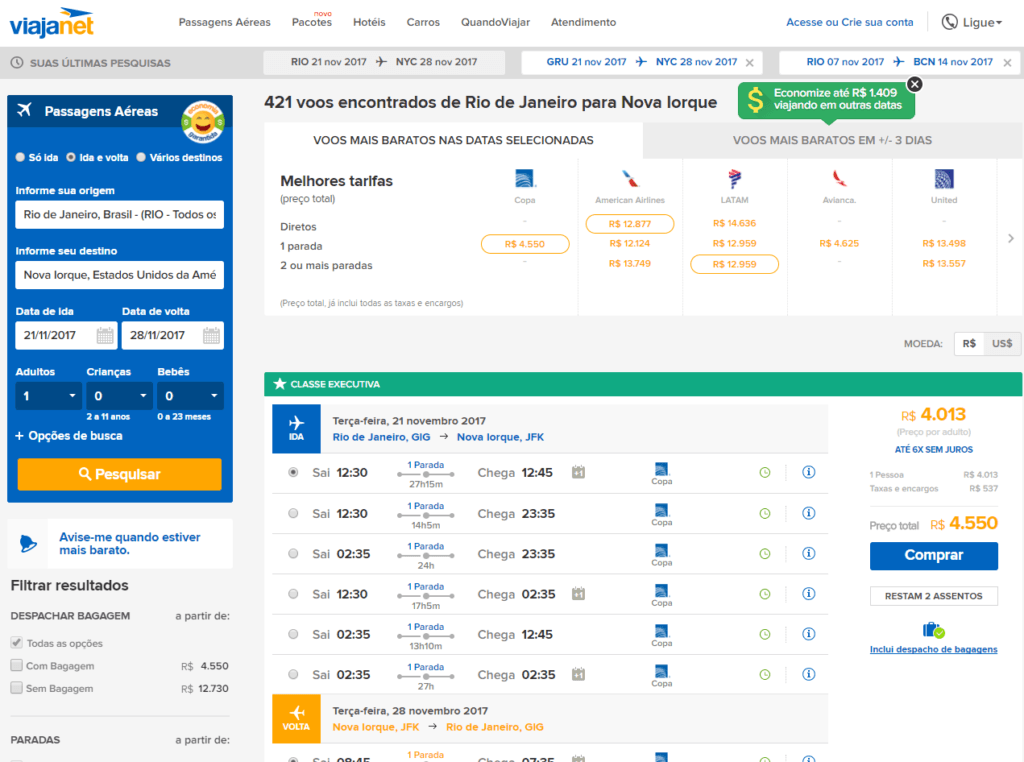Click the info icon for 12:30–23:35 flight
The height and width of the screenshot is (762, 1024).
coord(808,513)
